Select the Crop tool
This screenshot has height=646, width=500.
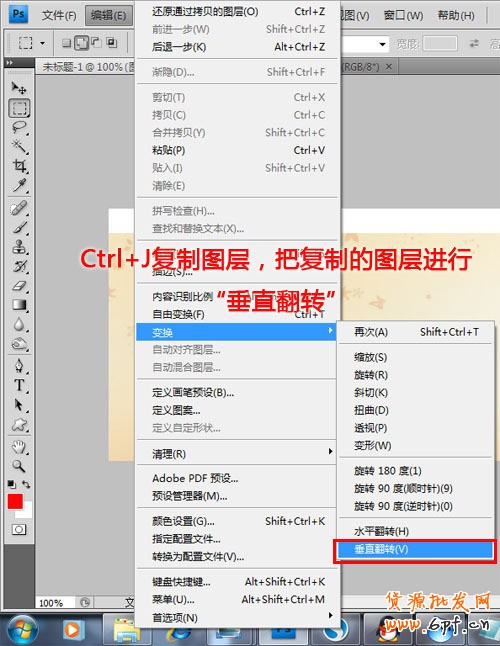(x=19, y=166)
